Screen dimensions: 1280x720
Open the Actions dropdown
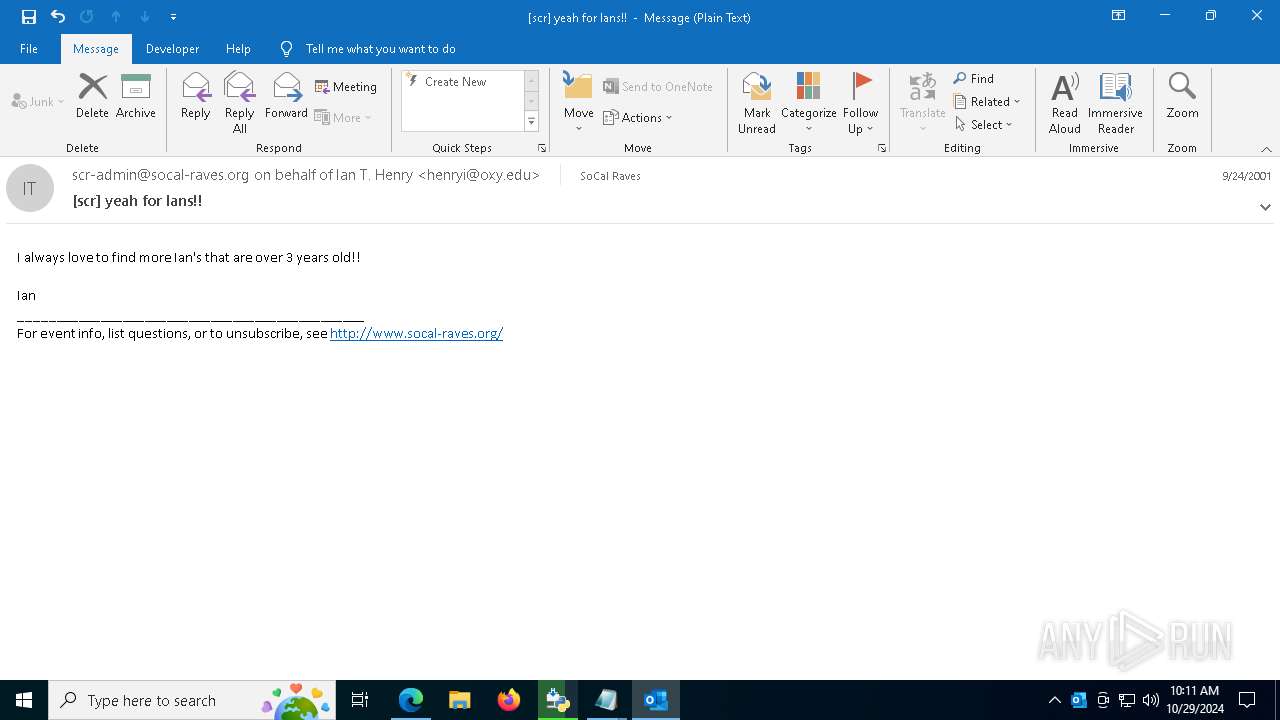[638, 117]
